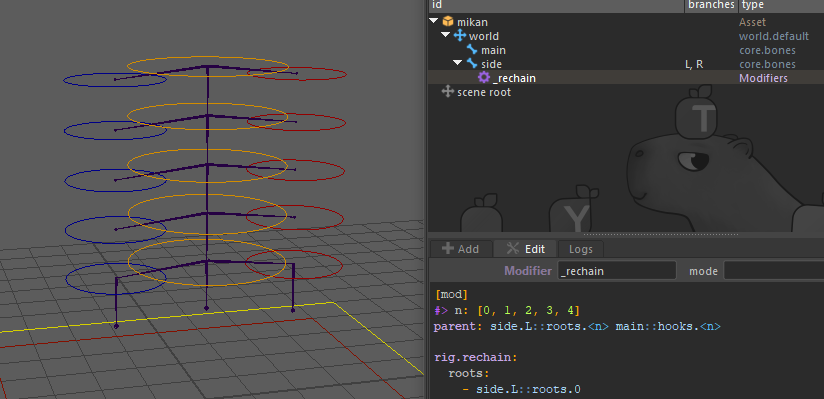The height and width of the screenshot is (399, 824).
Task: Click the plus icon on Add tab
Action: (x=448, y=248)
